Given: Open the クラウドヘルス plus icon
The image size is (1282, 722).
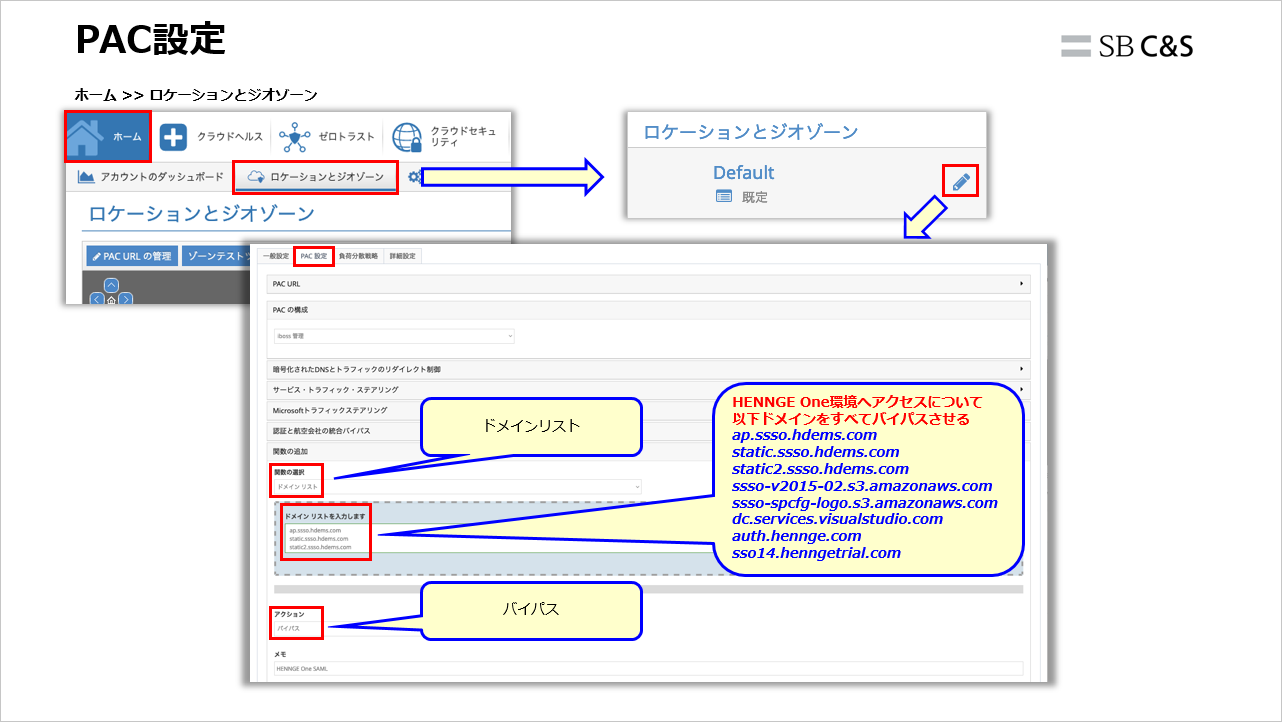Looking at the screenshot, I should pyautogui.click(x=173, y=137).
